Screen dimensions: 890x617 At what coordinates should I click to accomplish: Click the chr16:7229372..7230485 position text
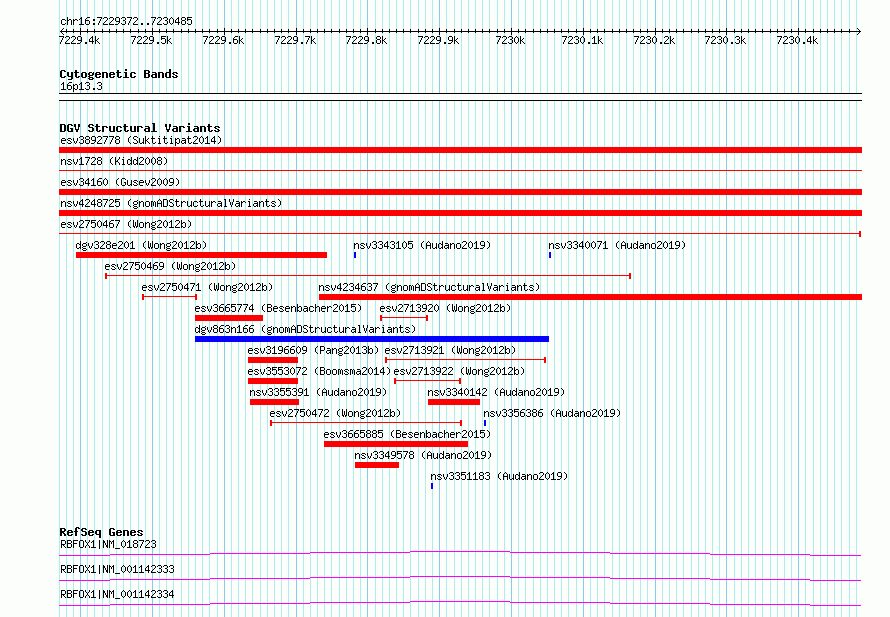pos(126,21)
